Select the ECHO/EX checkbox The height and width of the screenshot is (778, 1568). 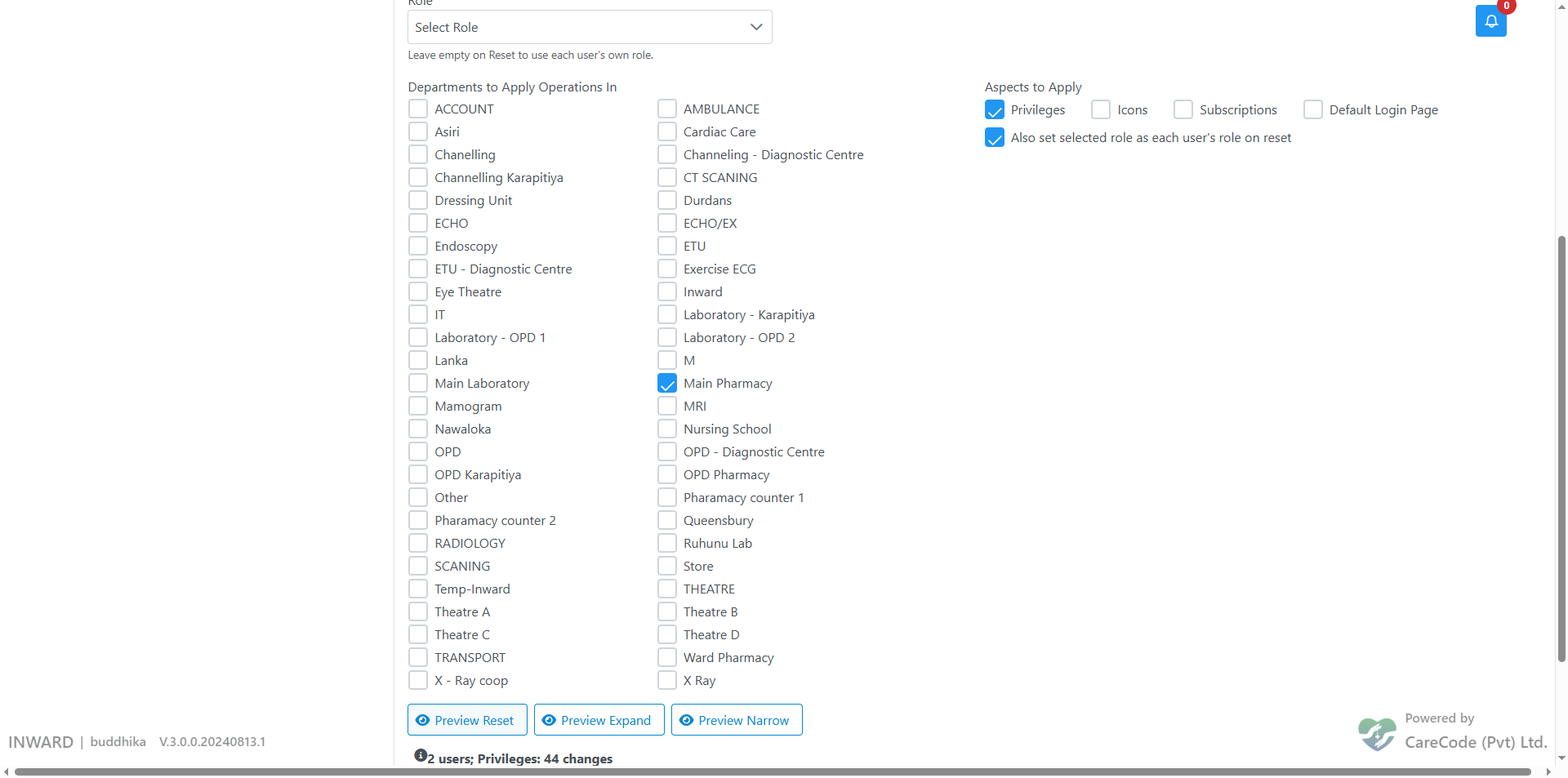coord(666,223)
